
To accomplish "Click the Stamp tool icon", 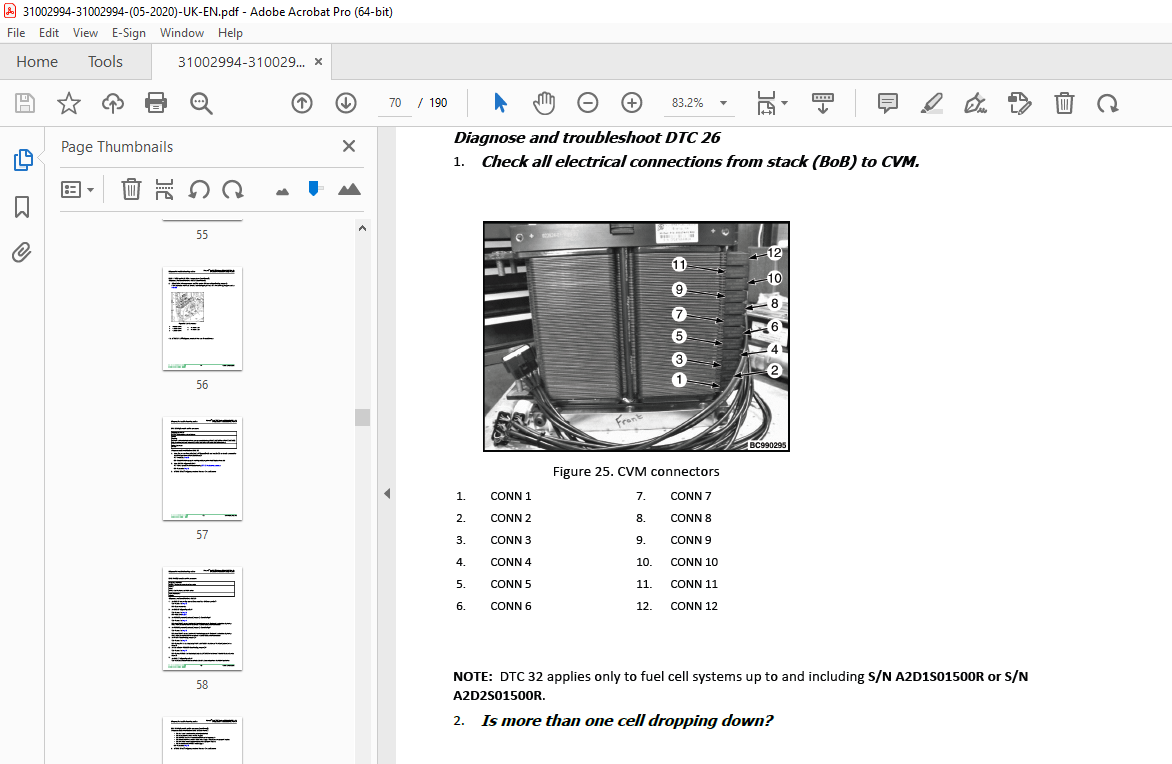I will [1020, 103].
